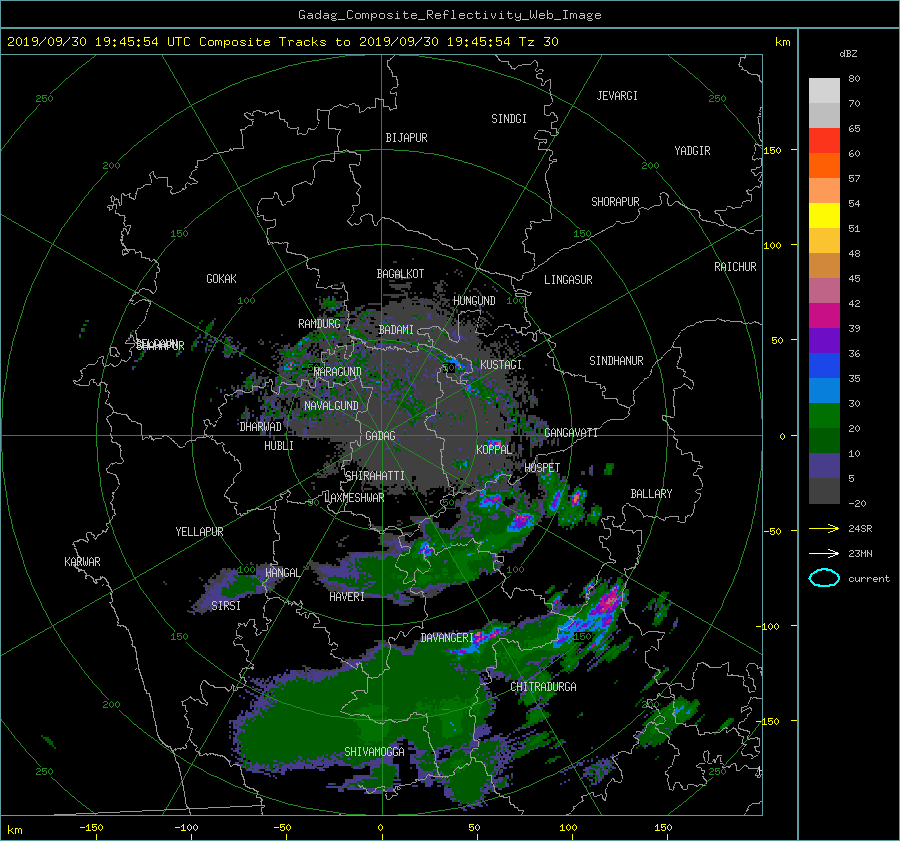Click the KARWAR city label
The image size is (900, 841).
tap(82, 562)
